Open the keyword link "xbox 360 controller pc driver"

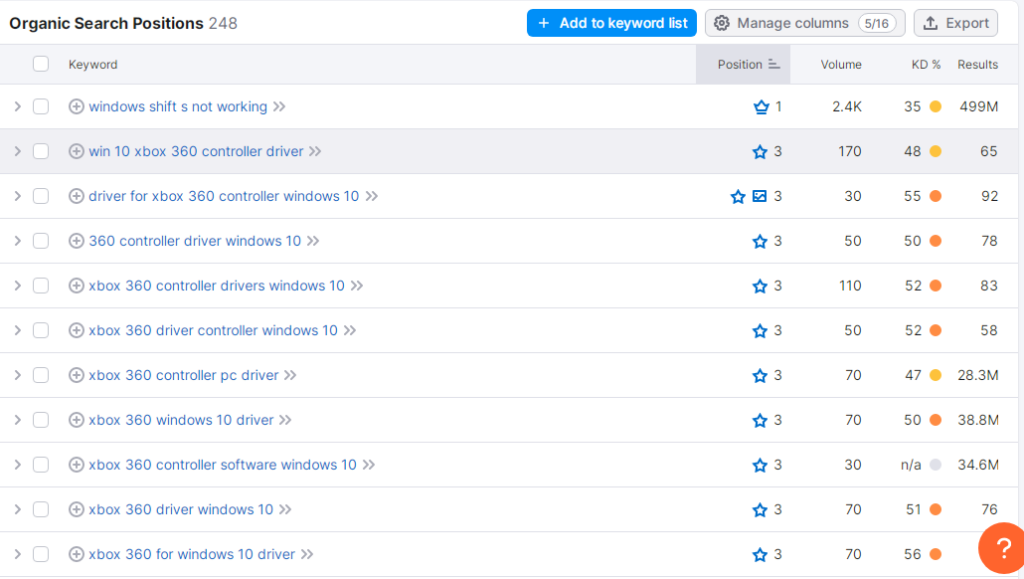[183, 375]
